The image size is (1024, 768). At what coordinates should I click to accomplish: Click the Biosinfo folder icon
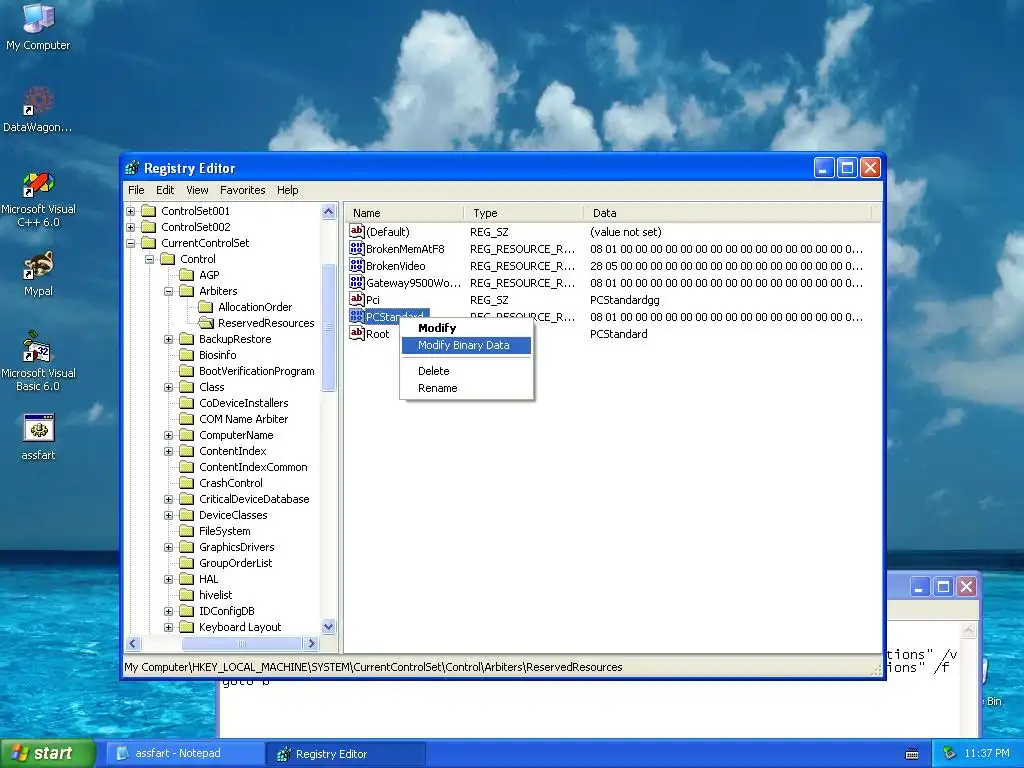pos(187,355)
